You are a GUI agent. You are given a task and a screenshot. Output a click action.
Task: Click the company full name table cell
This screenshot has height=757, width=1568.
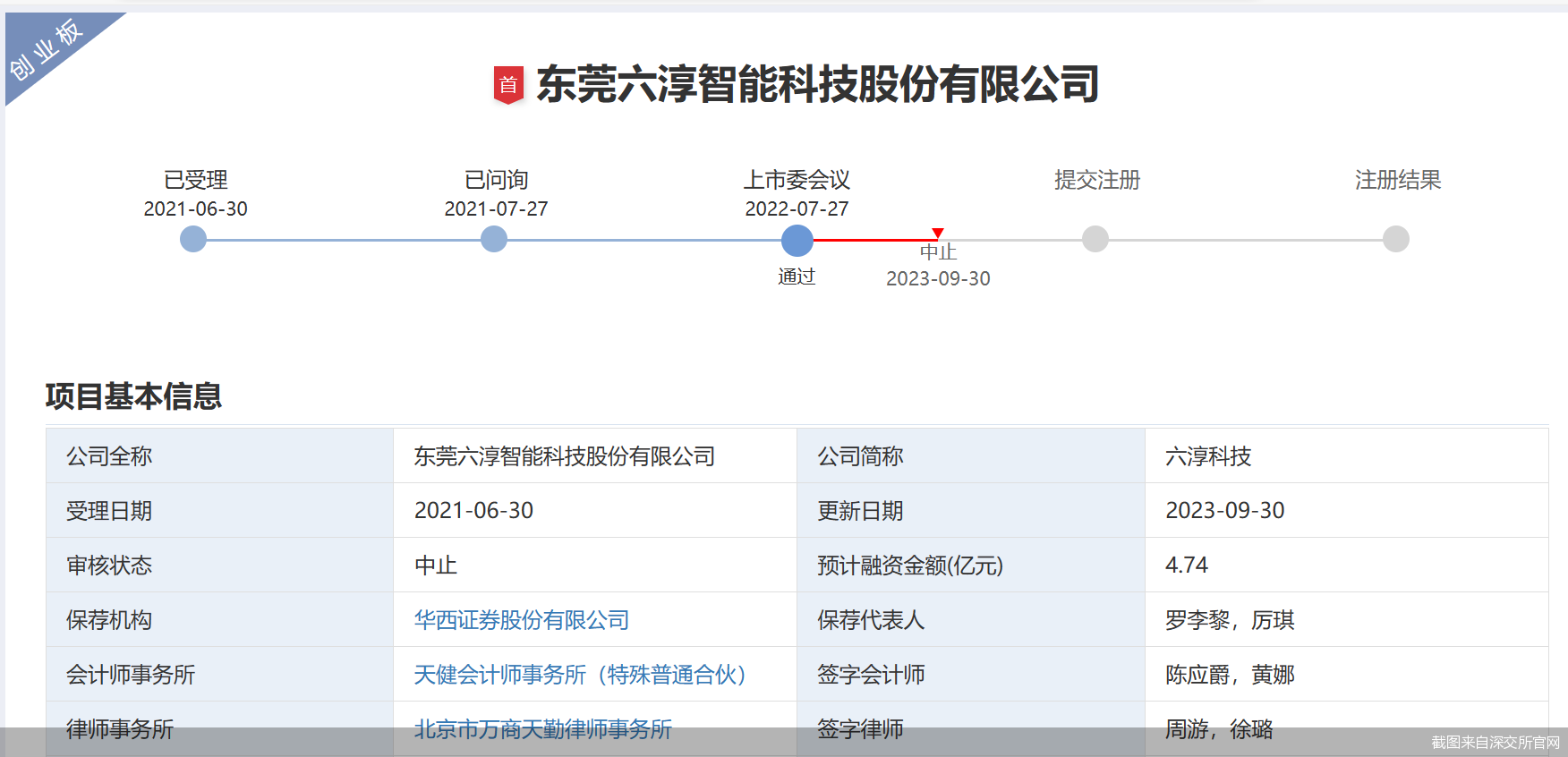(x=595, y=455)
